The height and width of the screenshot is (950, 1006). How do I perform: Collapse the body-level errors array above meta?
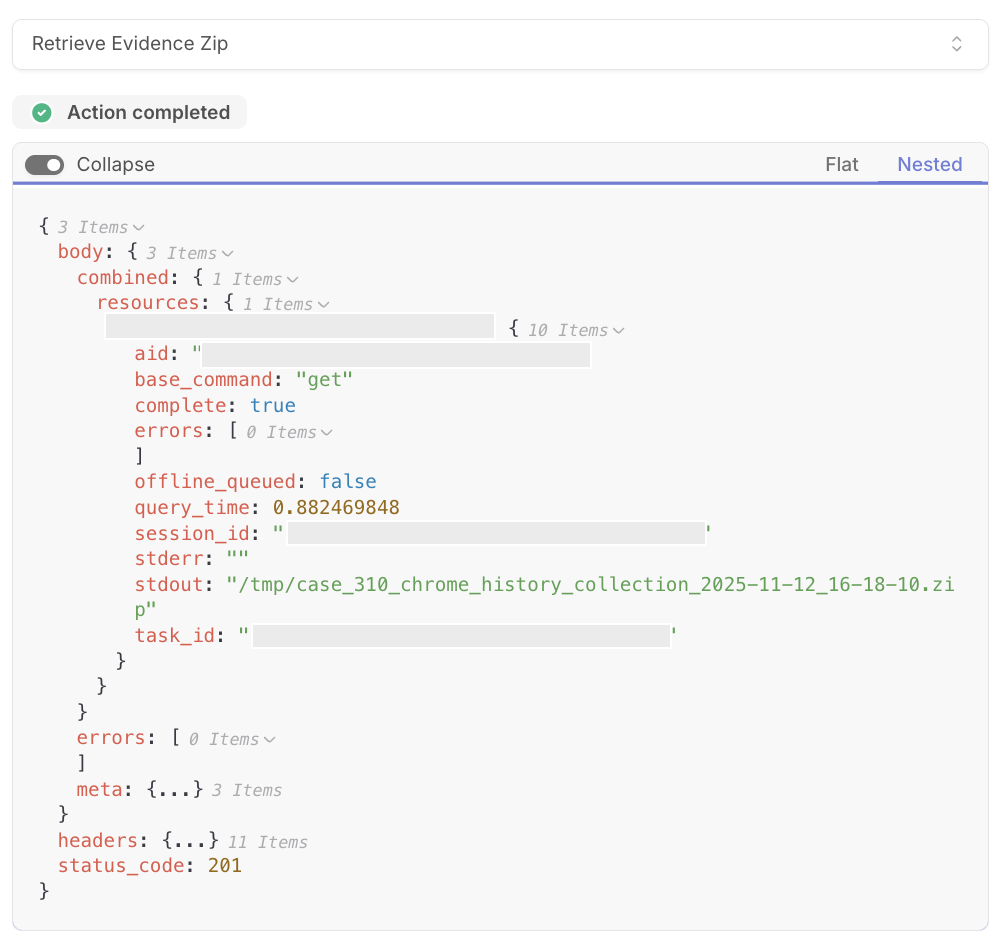point(269,740)
